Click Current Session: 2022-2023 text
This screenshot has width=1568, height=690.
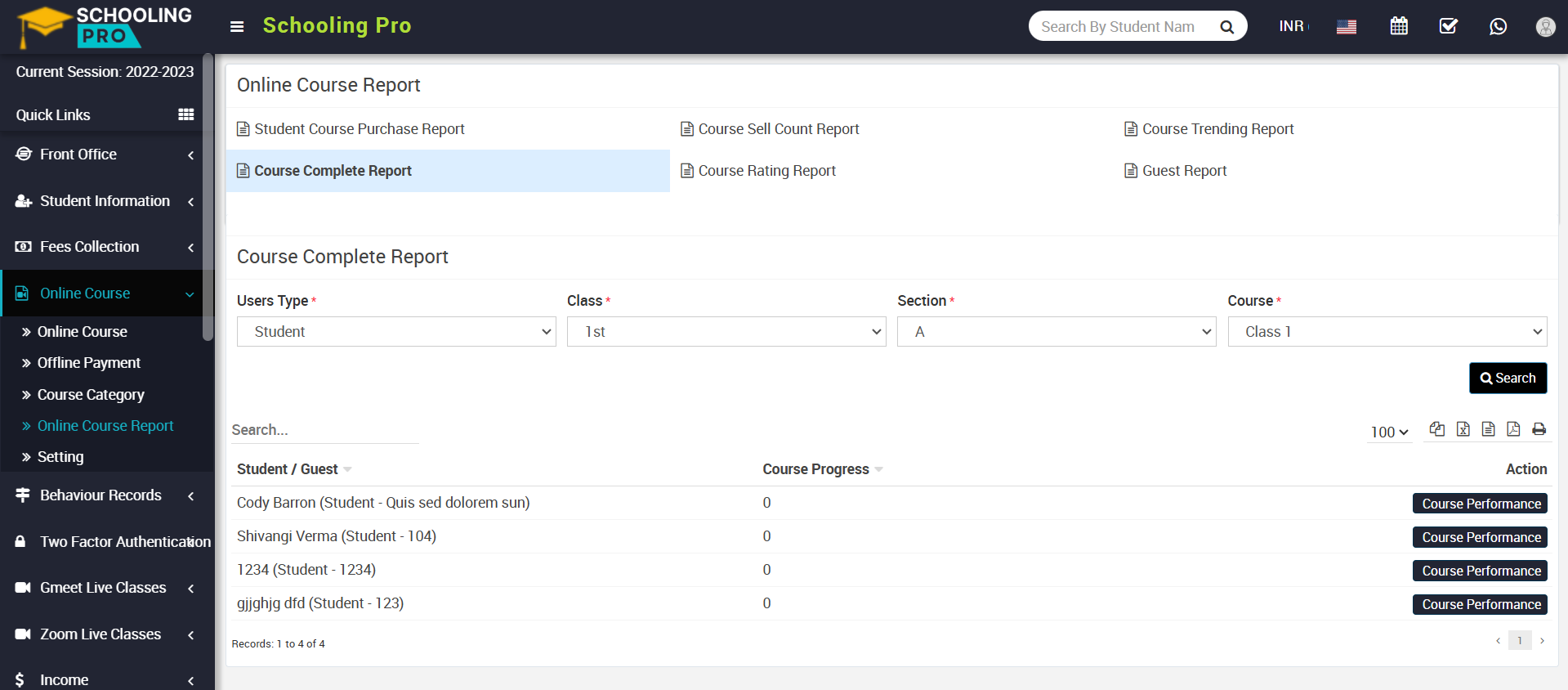105,72
